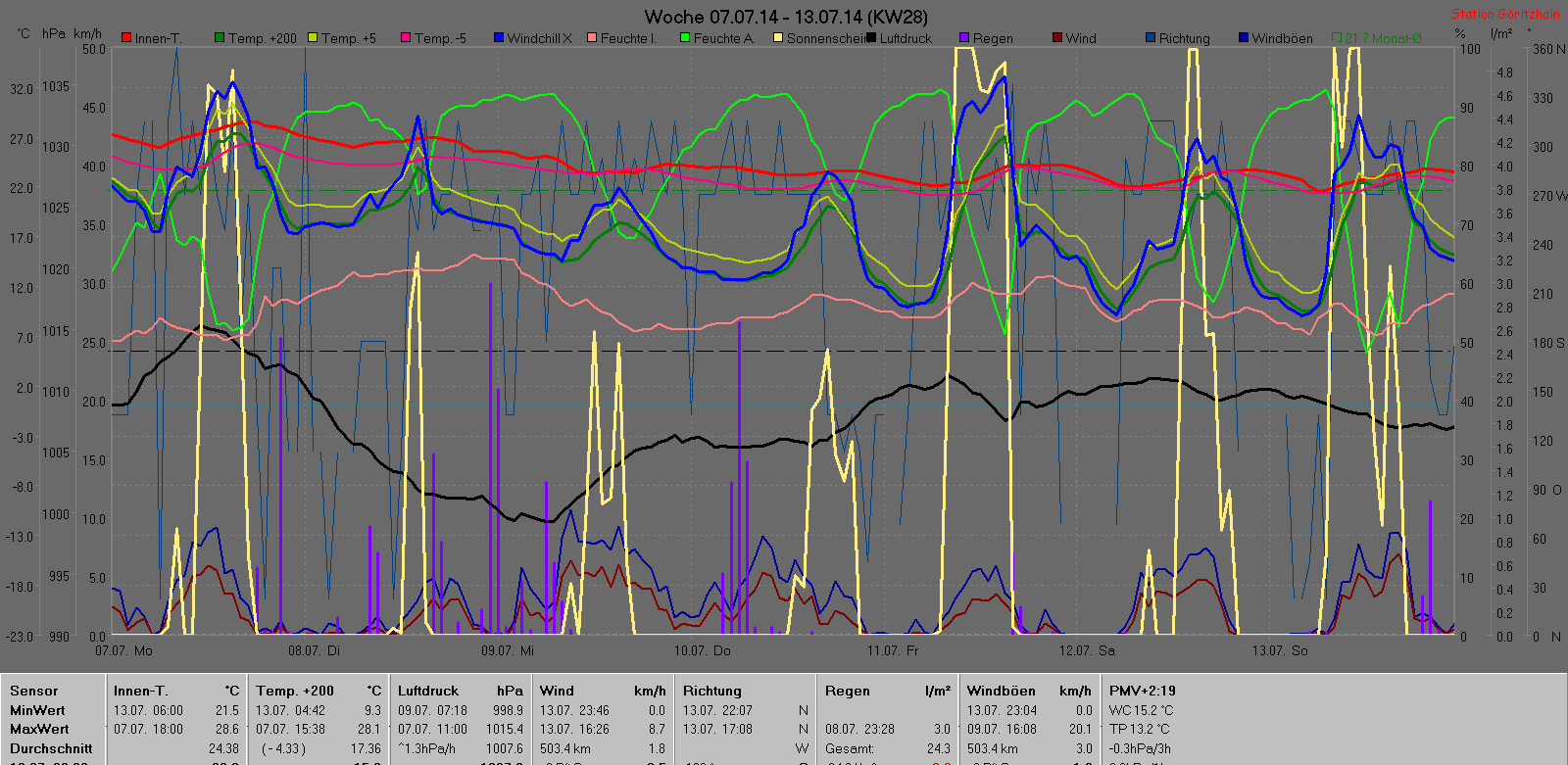The image size is (1568, 765).
Task: Click the Innen-T. table column header
Action: coord(140,691)
